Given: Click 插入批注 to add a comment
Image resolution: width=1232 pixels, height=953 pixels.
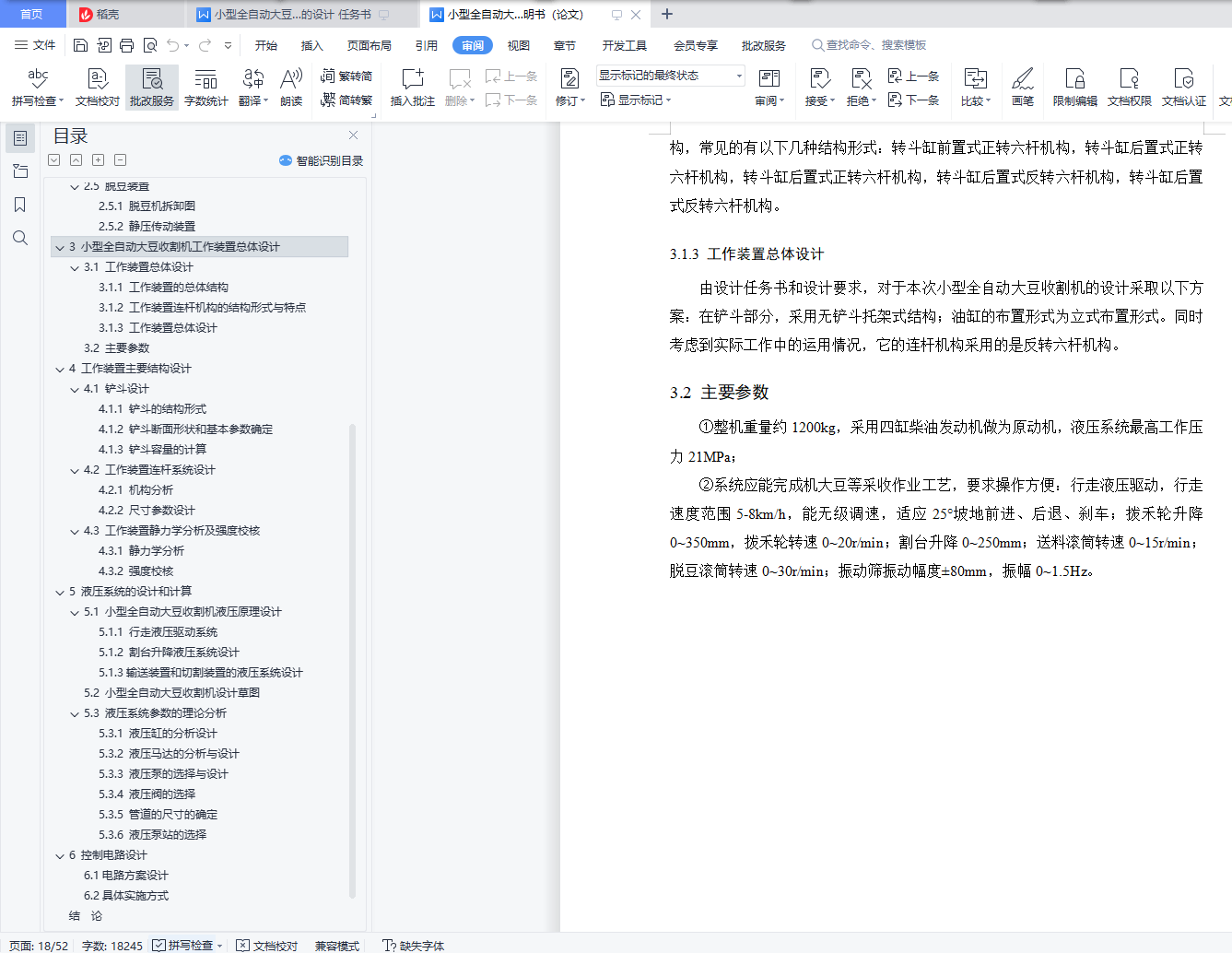Looking at the screenshot, I should (x=413, y=88).
